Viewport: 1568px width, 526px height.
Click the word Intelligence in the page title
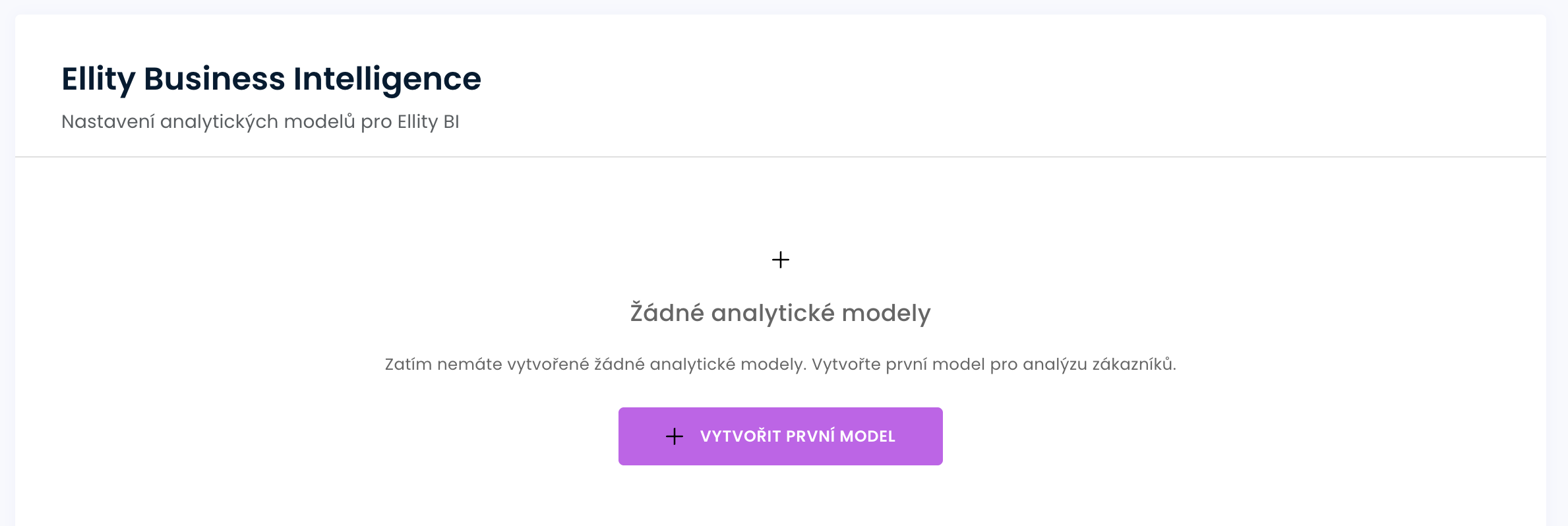(x=387, y=79)
